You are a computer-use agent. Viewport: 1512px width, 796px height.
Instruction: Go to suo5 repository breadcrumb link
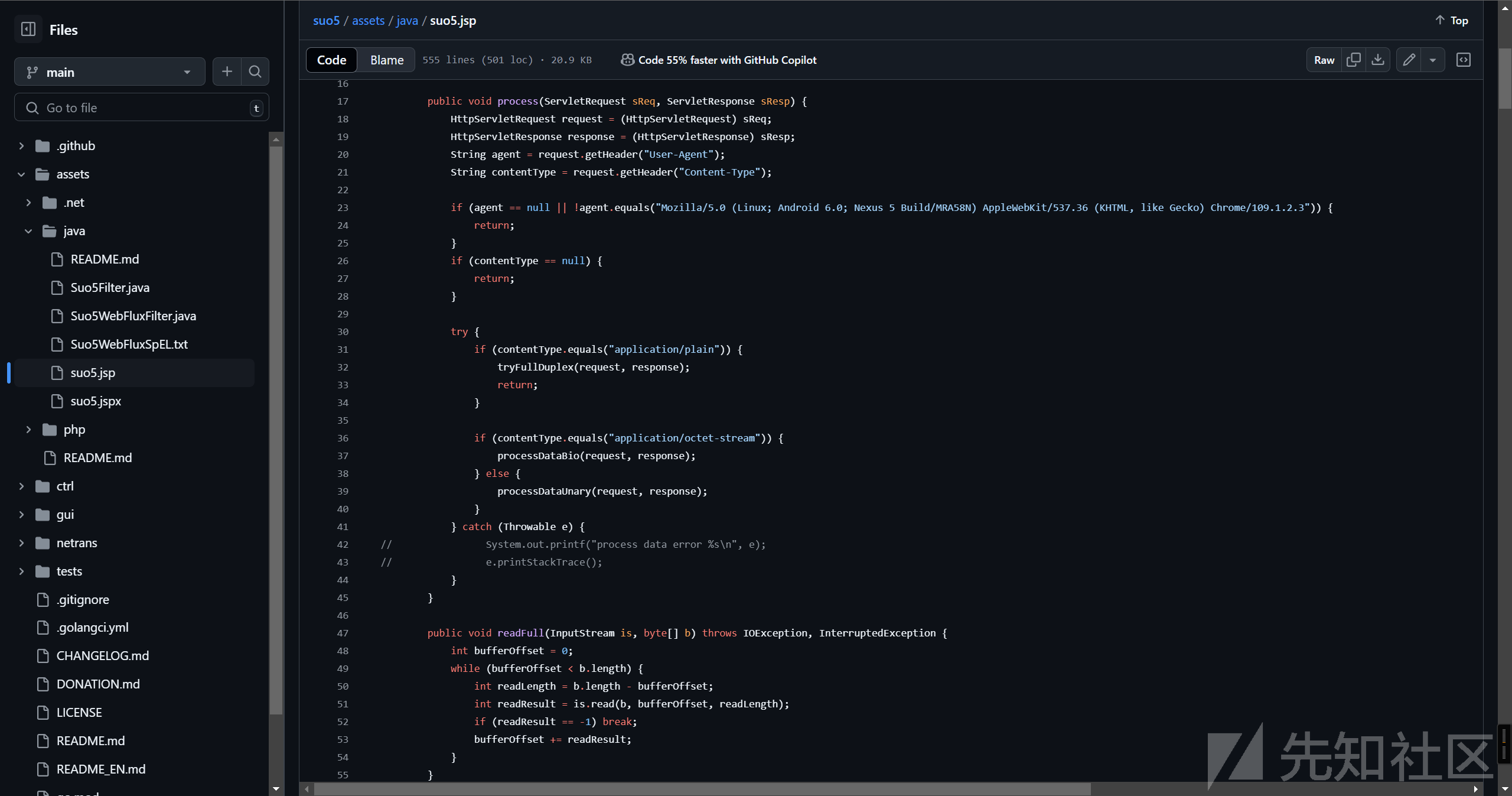point(327,21)
